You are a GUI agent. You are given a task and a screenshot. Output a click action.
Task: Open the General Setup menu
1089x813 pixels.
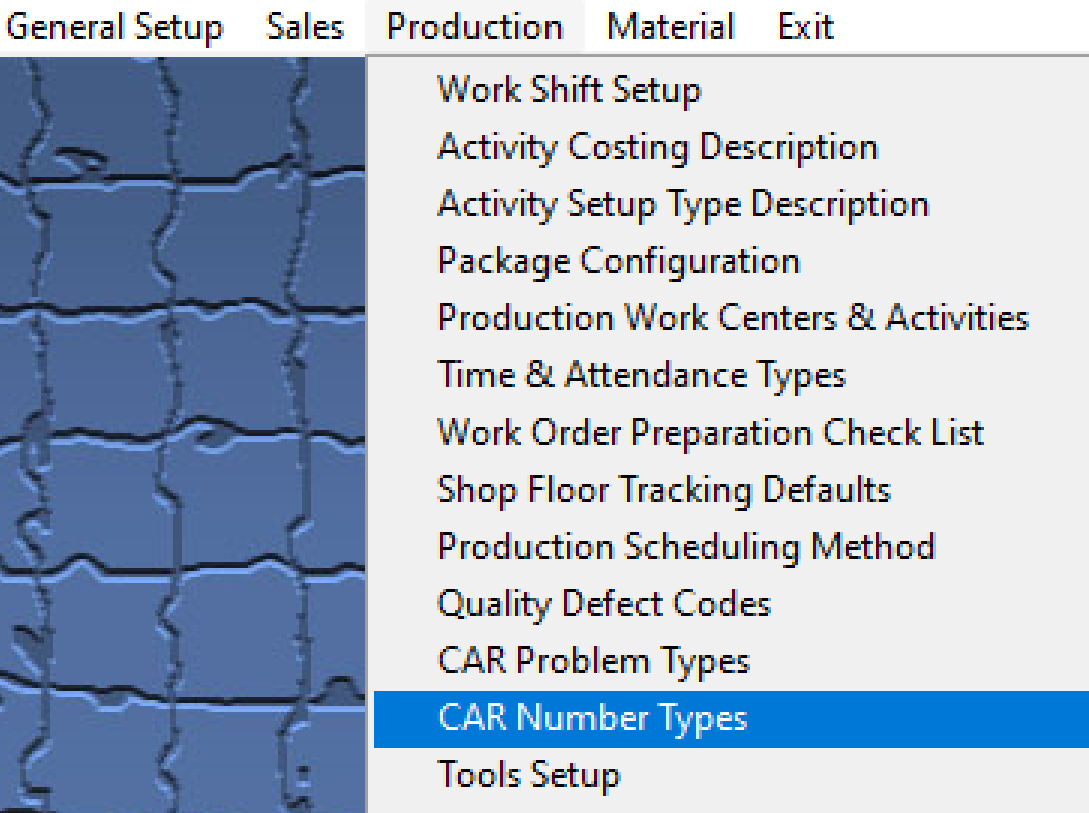pos(115,27)
